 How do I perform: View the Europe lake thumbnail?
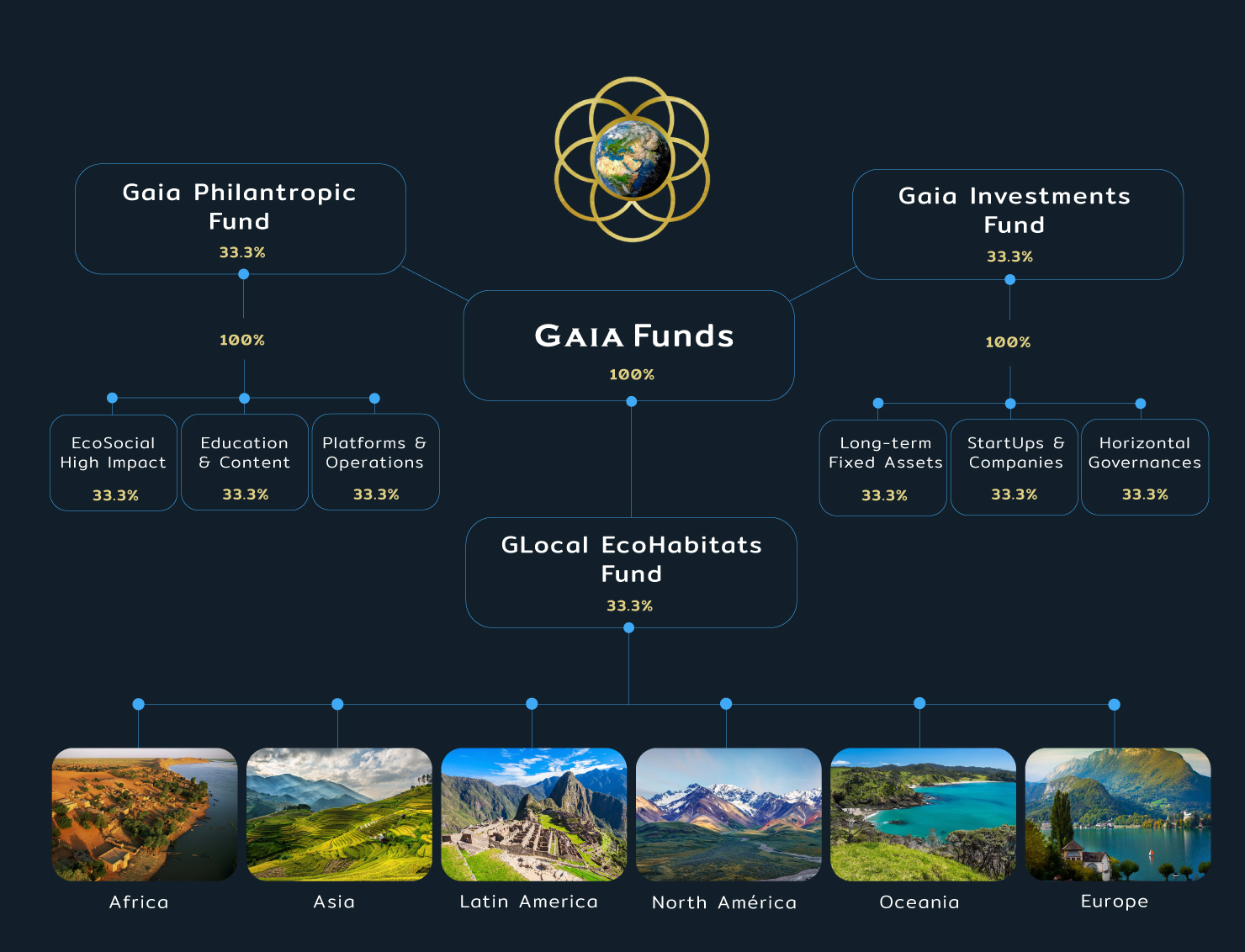point(1118,815)
